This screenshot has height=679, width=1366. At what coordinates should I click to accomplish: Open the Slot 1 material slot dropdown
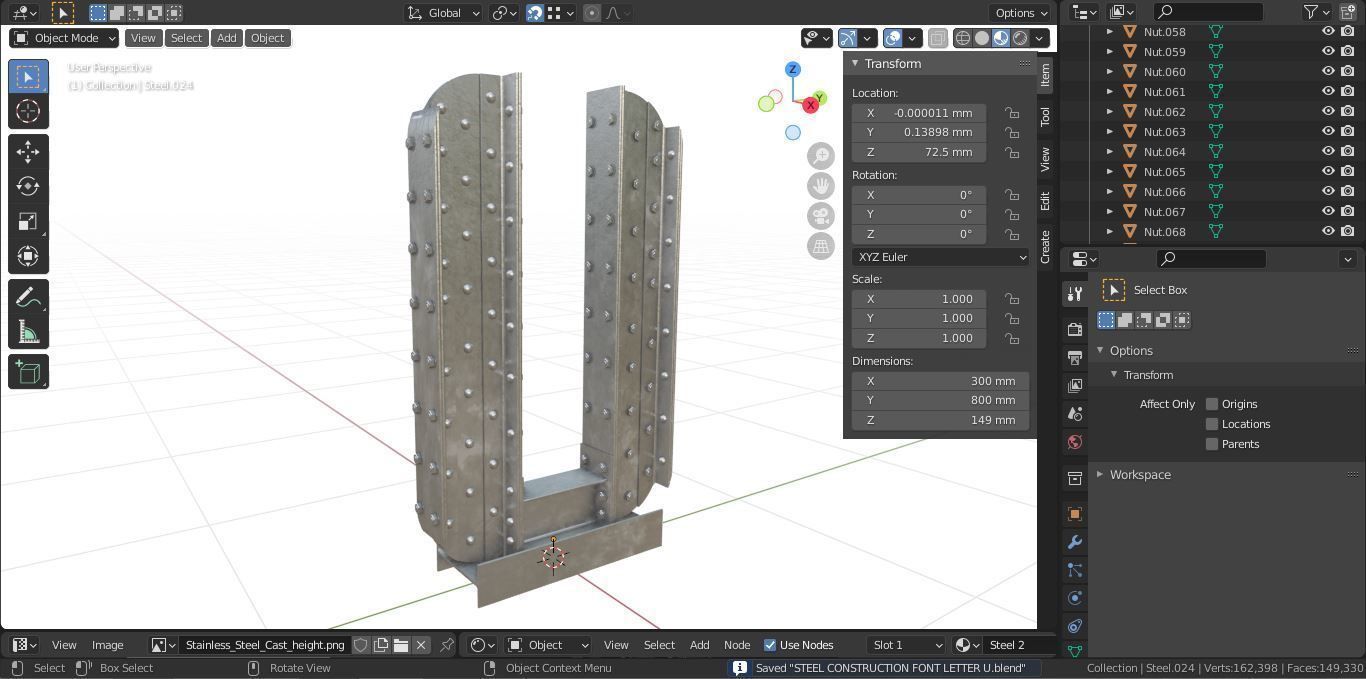click(x=906, y=645)
